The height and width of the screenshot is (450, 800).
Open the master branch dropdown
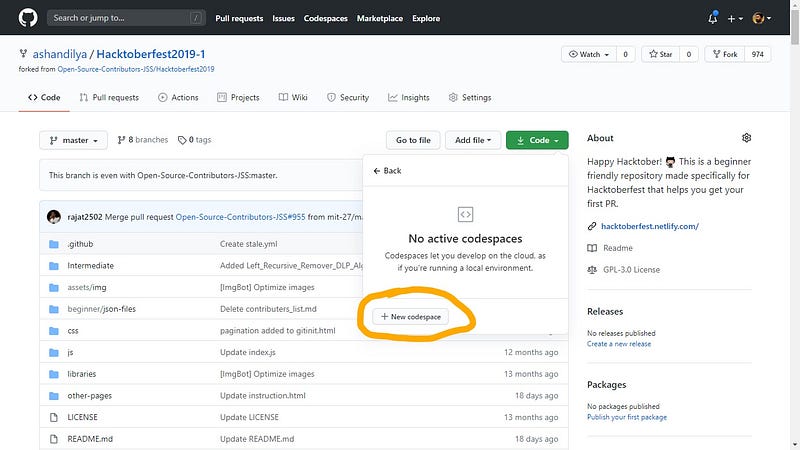click(x=73, y=140)
